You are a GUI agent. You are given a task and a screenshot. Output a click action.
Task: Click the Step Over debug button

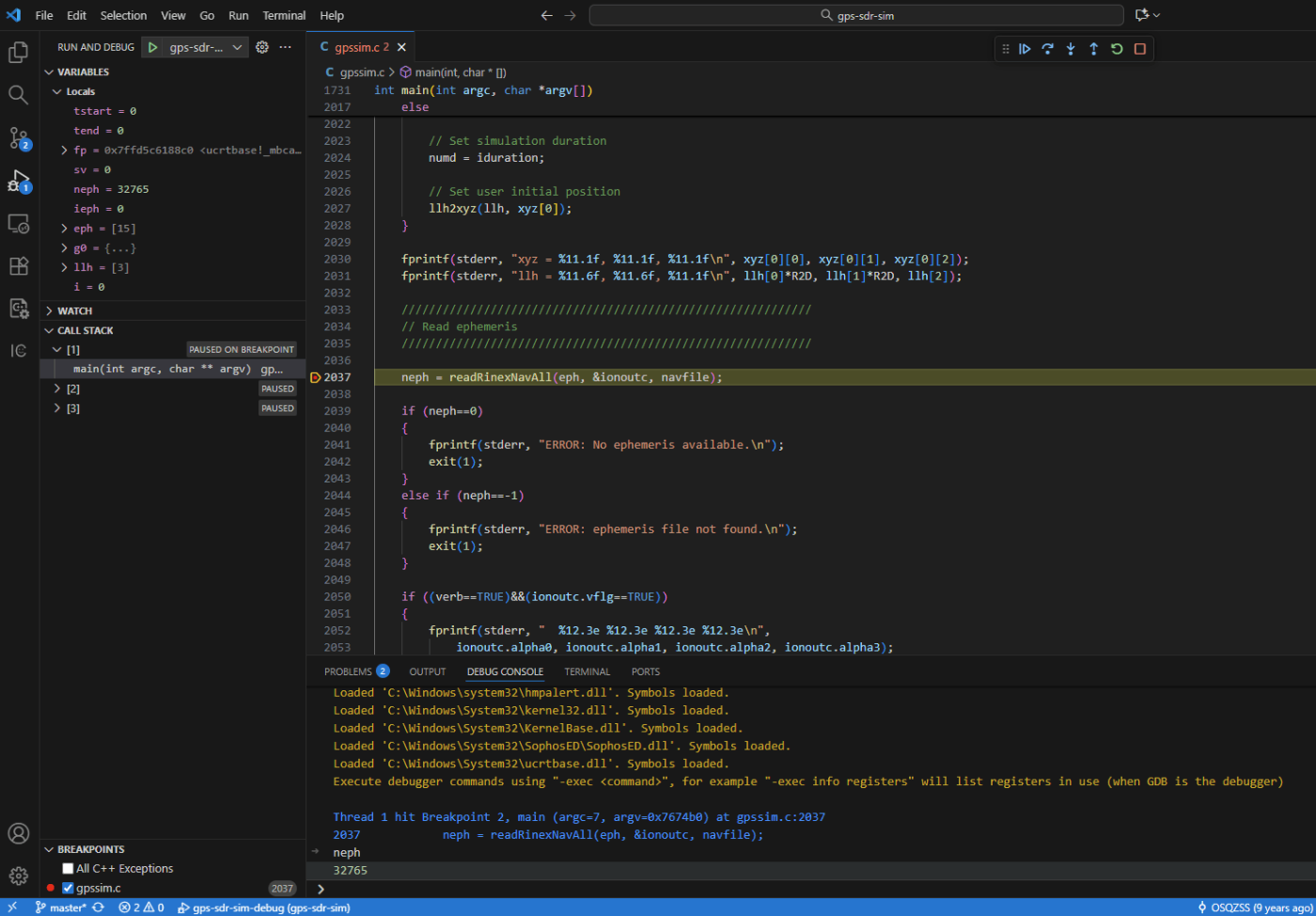(1047, 49)
